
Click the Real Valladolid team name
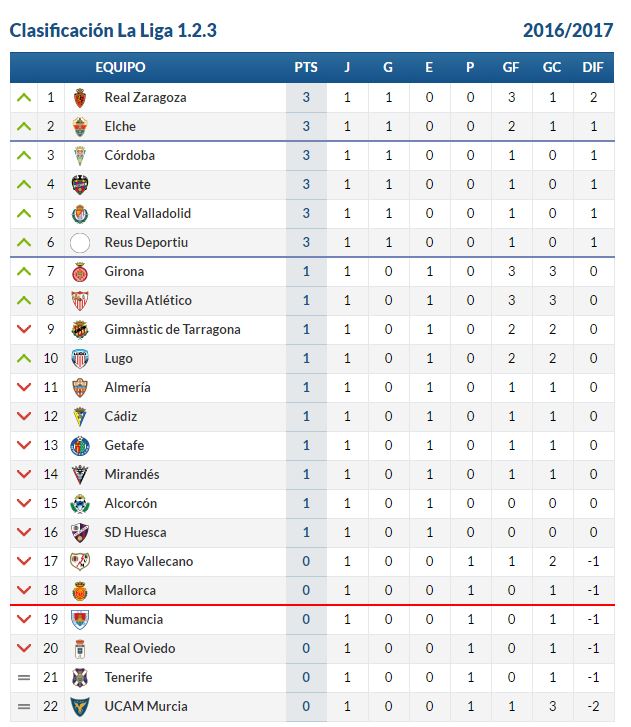148,213
